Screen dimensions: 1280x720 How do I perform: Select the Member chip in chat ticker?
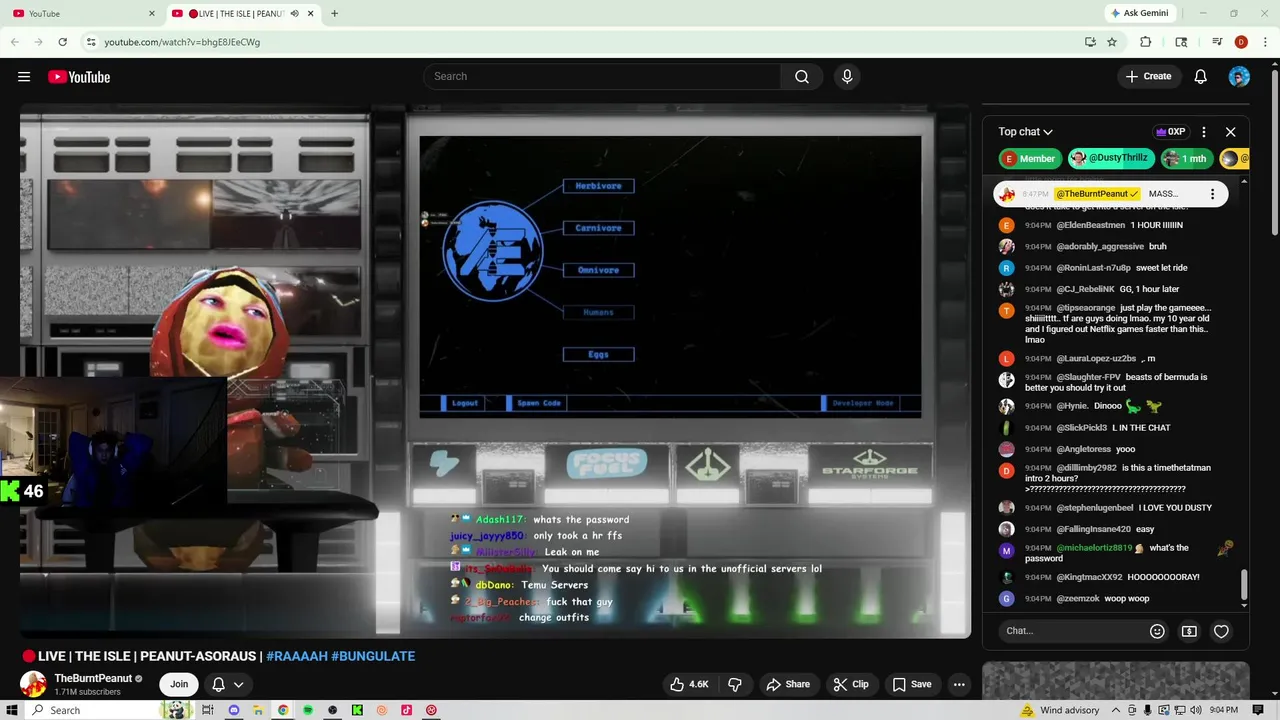coord(1029,159)
